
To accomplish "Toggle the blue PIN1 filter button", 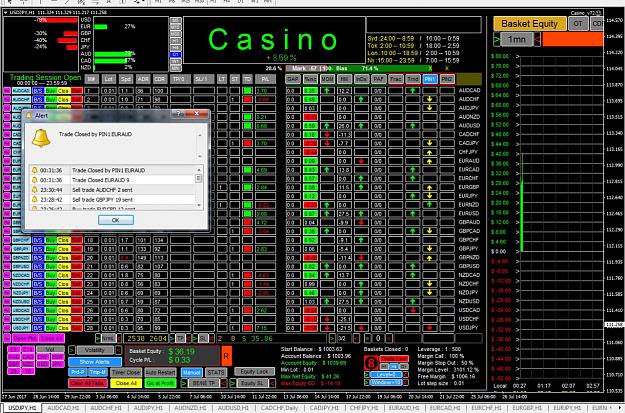I will pyautogui.click(x=430, y=79).
